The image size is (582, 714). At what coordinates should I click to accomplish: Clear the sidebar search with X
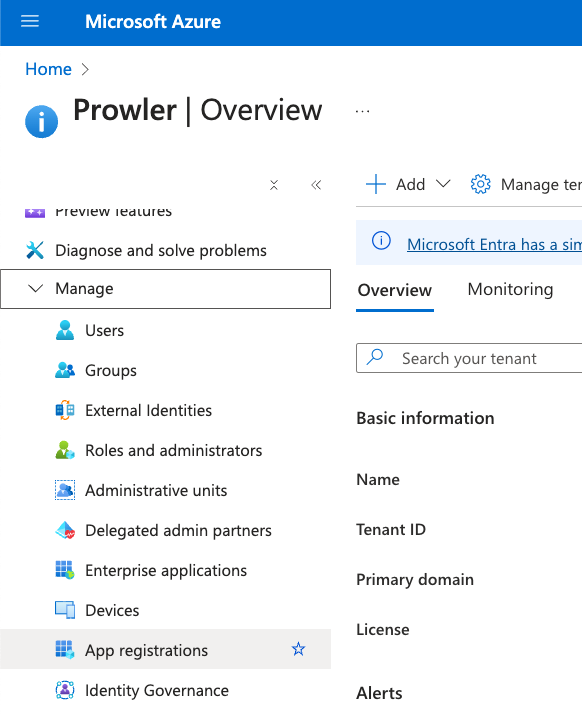click(x=274, y=185)
